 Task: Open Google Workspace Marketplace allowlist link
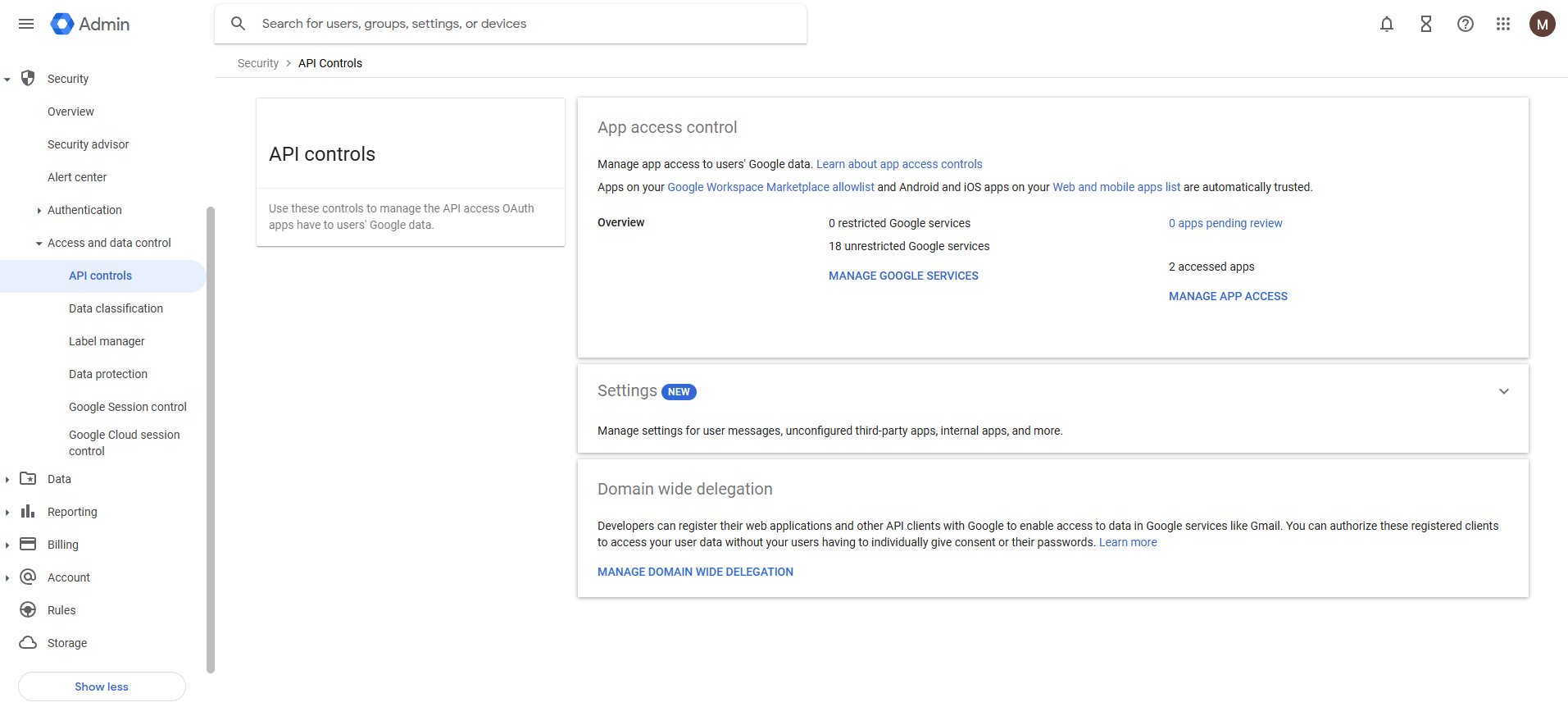770,187
